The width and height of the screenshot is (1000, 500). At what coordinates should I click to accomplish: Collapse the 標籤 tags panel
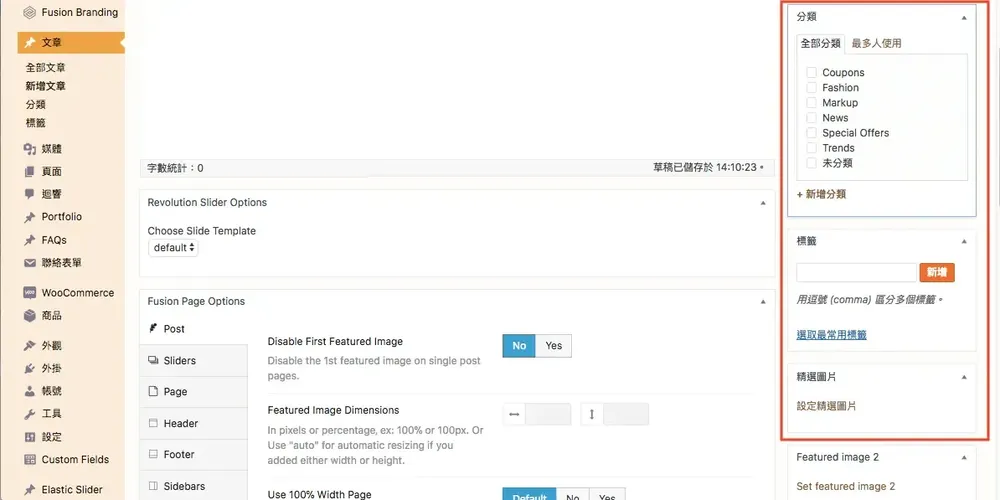pos(964,241)
